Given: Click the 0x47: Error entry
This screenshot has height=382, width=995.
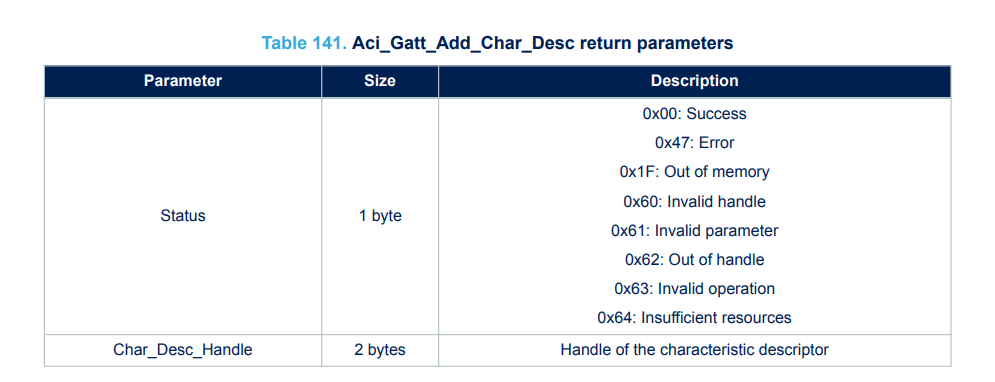Looking at the screenshot, I should point(694,143).
